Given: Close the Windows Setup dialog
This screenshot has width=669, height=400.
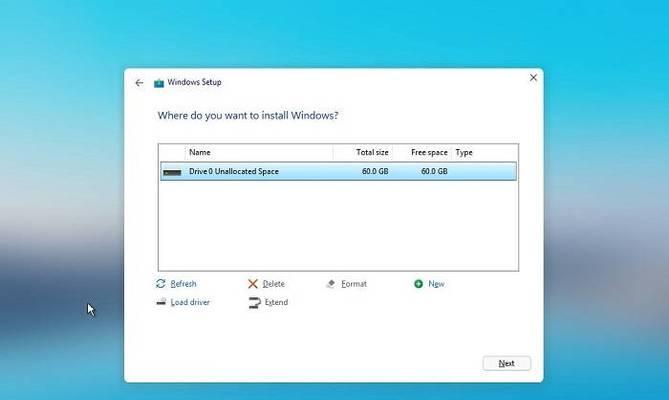Looking at the screenshot, I should tap(533, 78).
